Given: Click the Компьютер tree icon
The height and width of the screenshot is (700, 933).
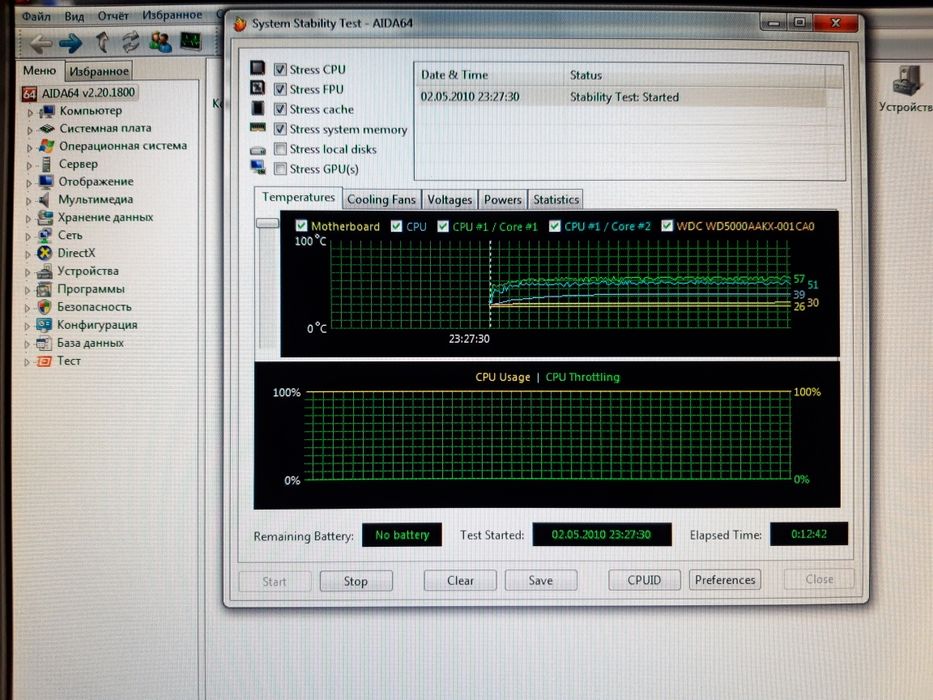Looking at the screenshot, I should point(47,111).
